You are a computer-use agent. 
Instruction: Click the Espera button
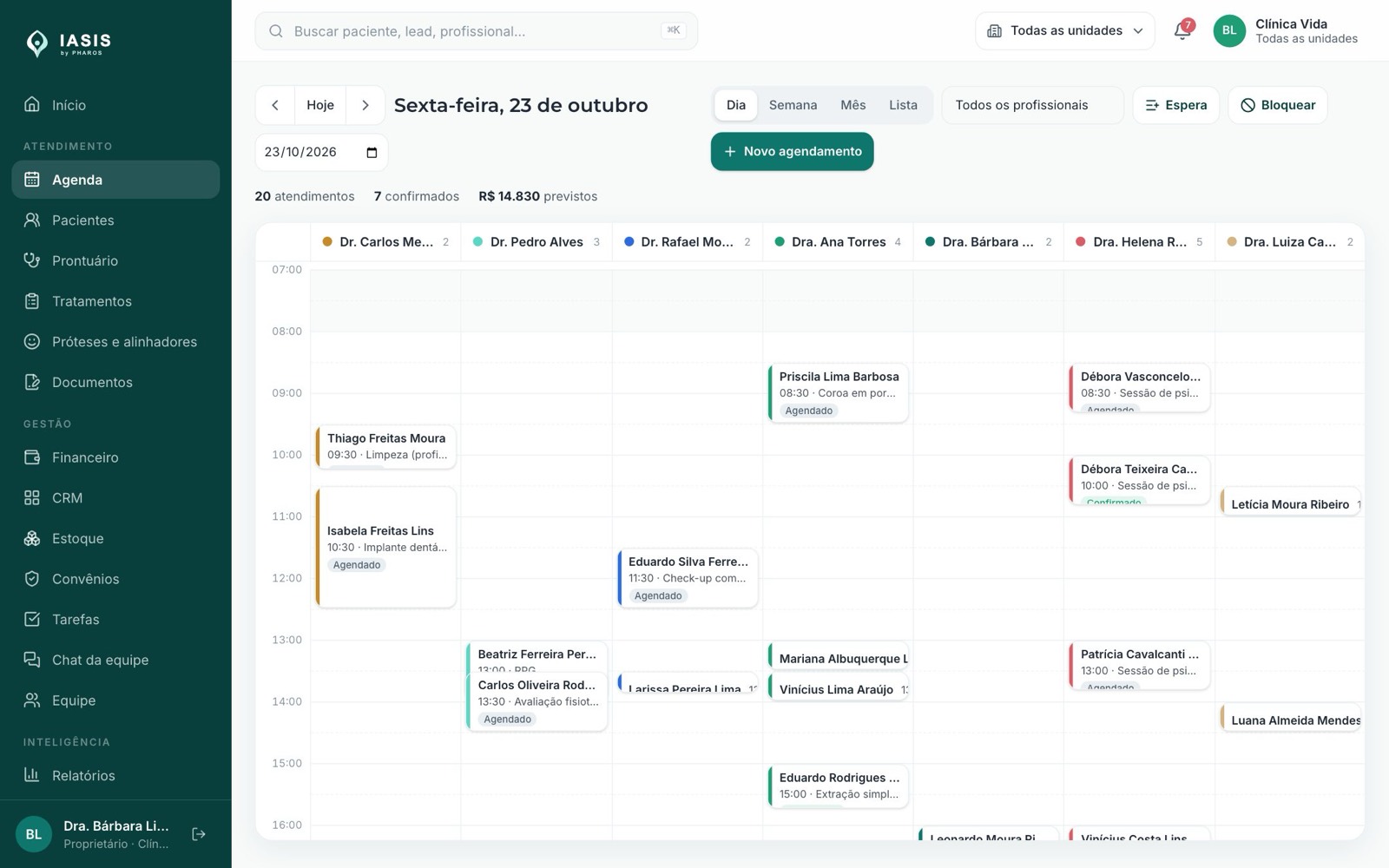(x=1176, y=105)
